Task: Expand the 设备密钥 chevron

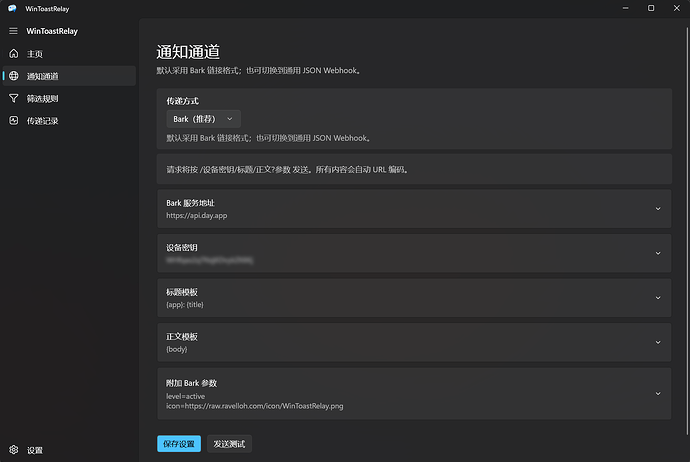Action: tap(658, 253)
